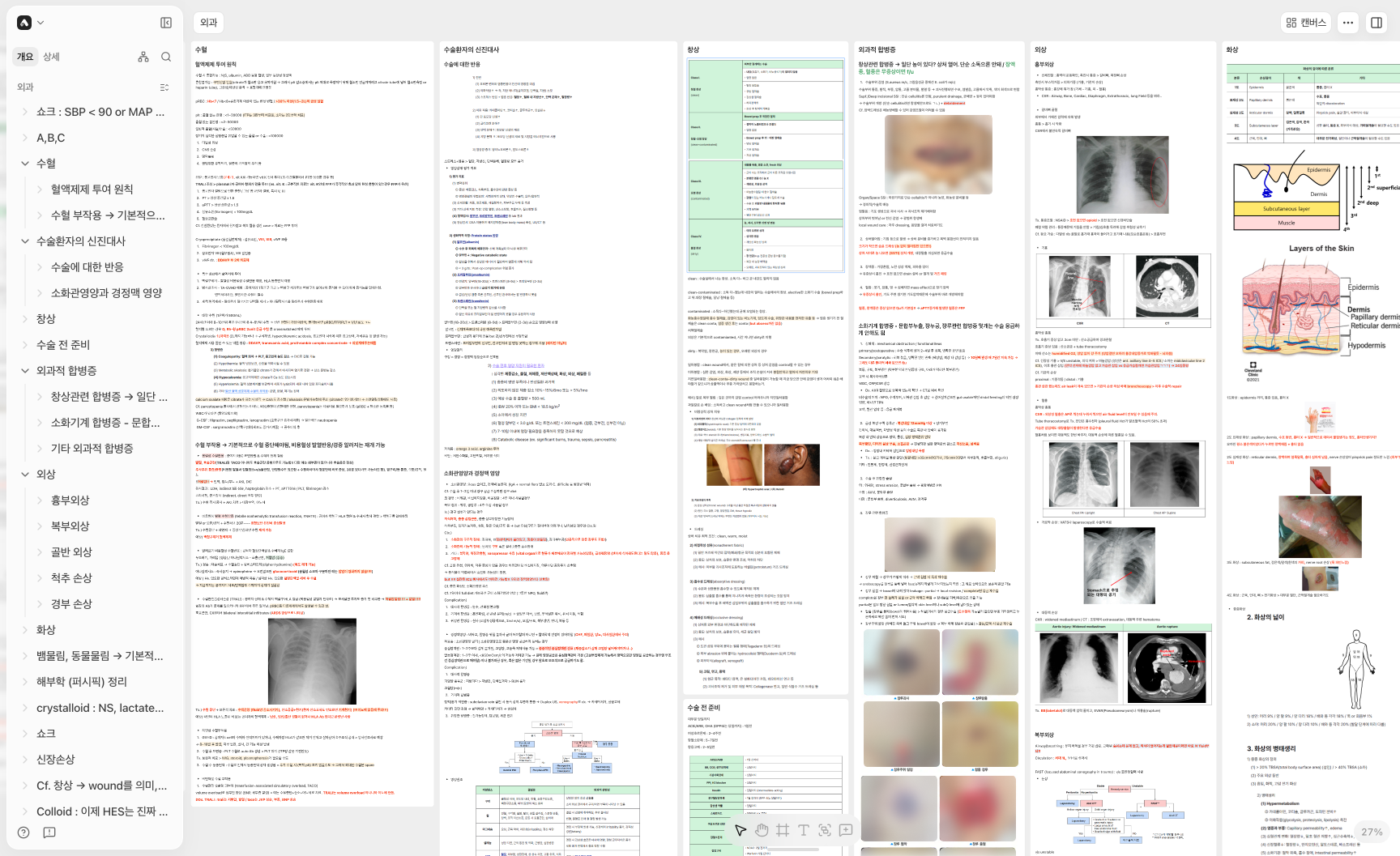
Task: Select the pointer selection tool
Action: pos(741,830)
